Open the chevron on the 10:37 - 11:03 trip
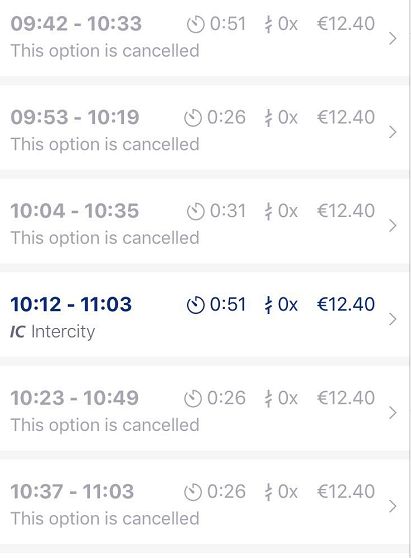 [392, 506]
